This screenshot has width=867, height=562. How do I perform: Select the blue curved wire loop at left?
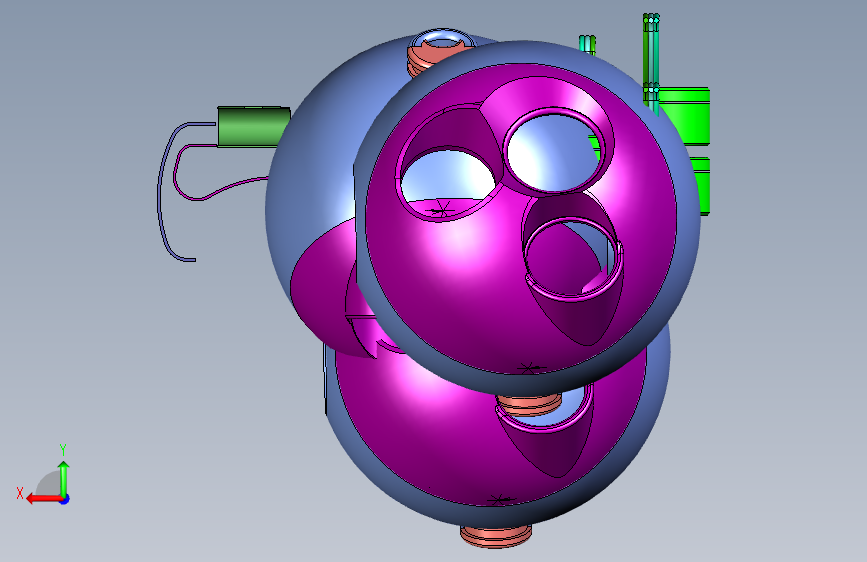[161, 191]
